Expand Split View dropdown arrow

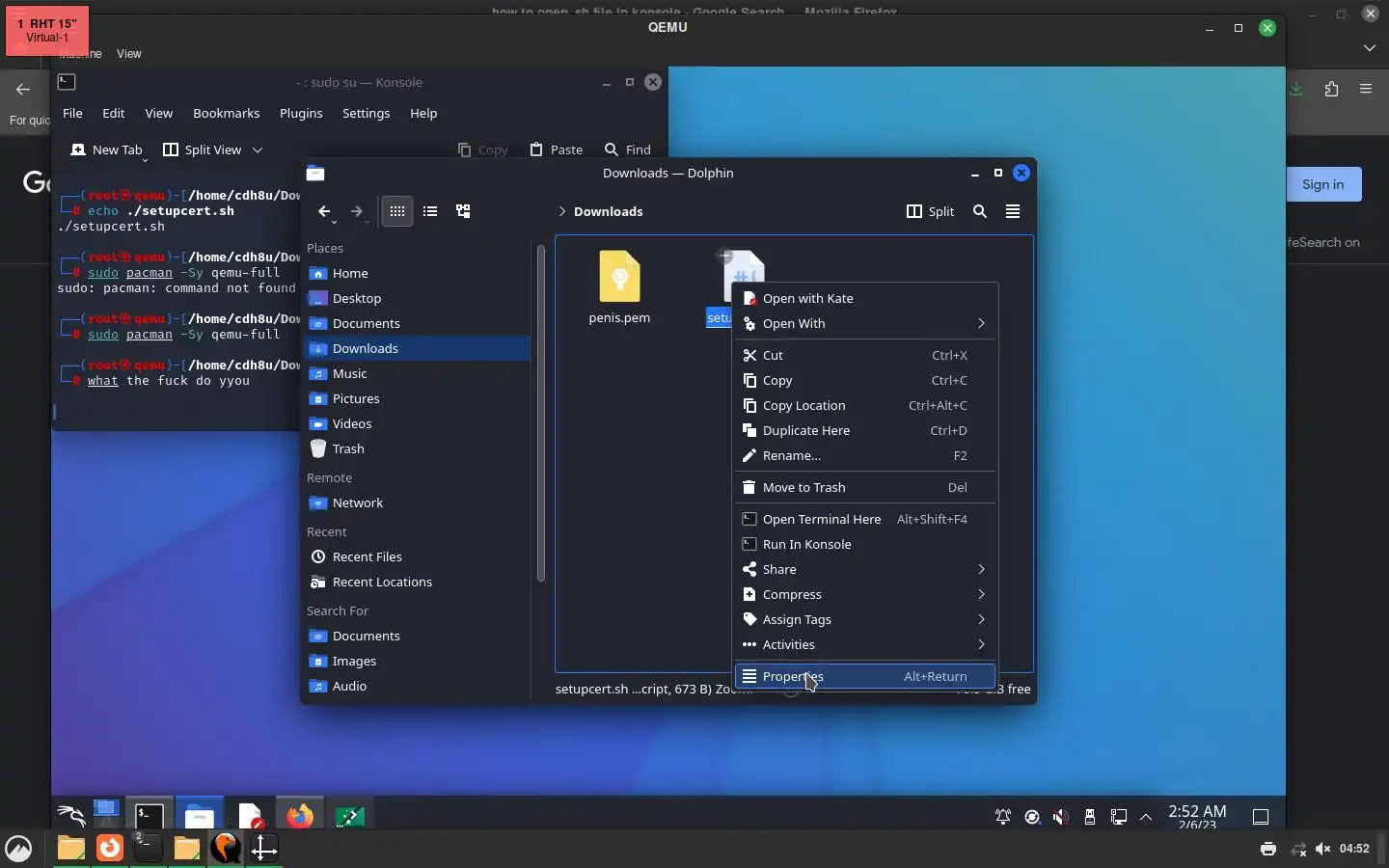tap(258, 149)
